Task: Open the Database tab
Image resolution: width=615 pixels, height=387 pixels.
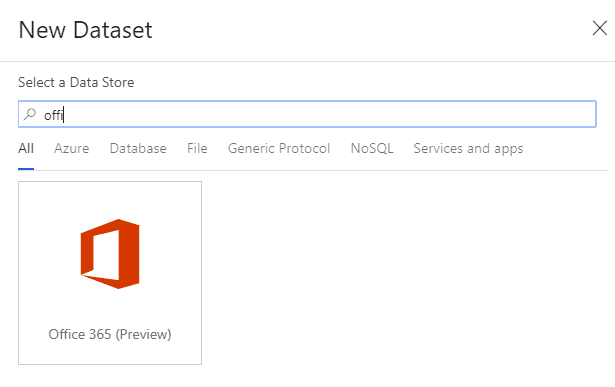Action: 138,148
